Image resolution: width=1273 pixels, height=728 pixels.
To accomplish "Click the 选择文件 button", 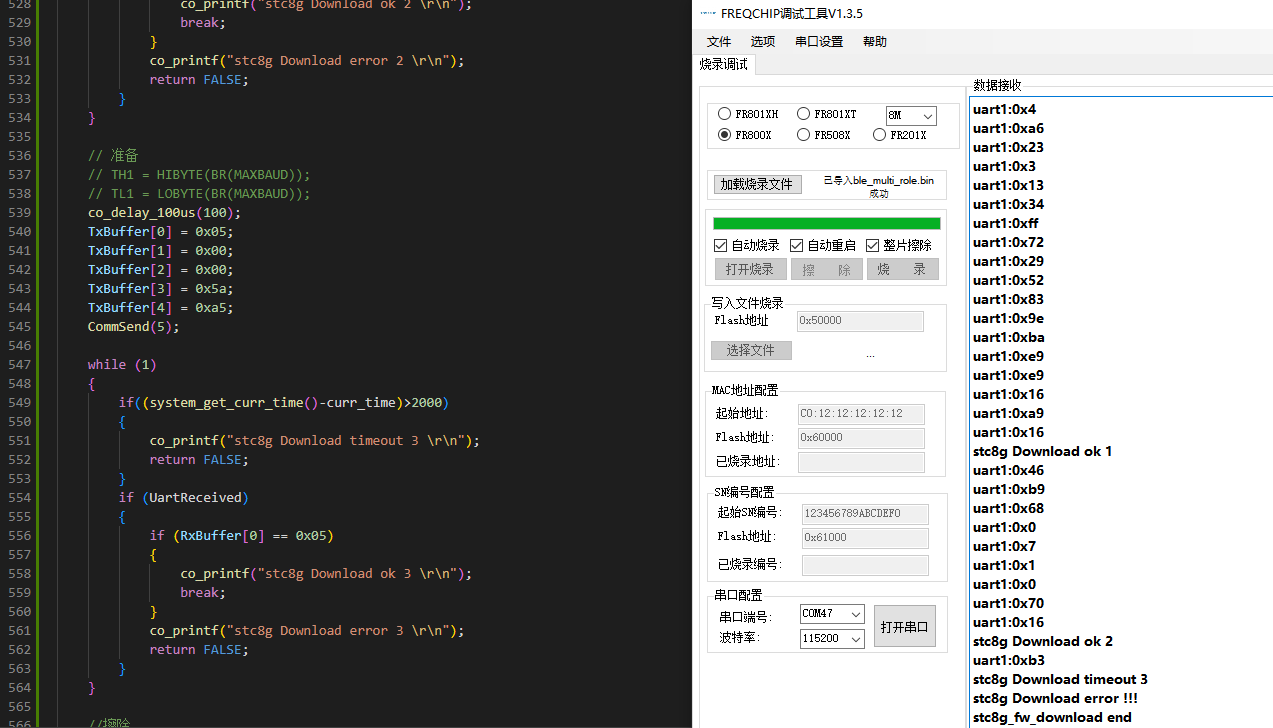I will click(751, 351).
